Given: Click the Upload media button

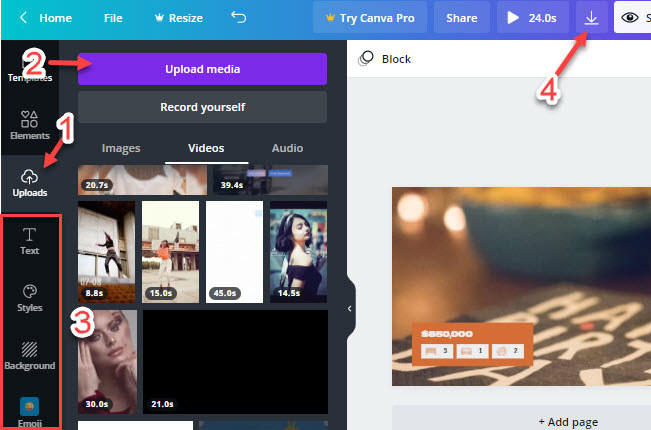Looking at the screenshot, I should point(203,69).
